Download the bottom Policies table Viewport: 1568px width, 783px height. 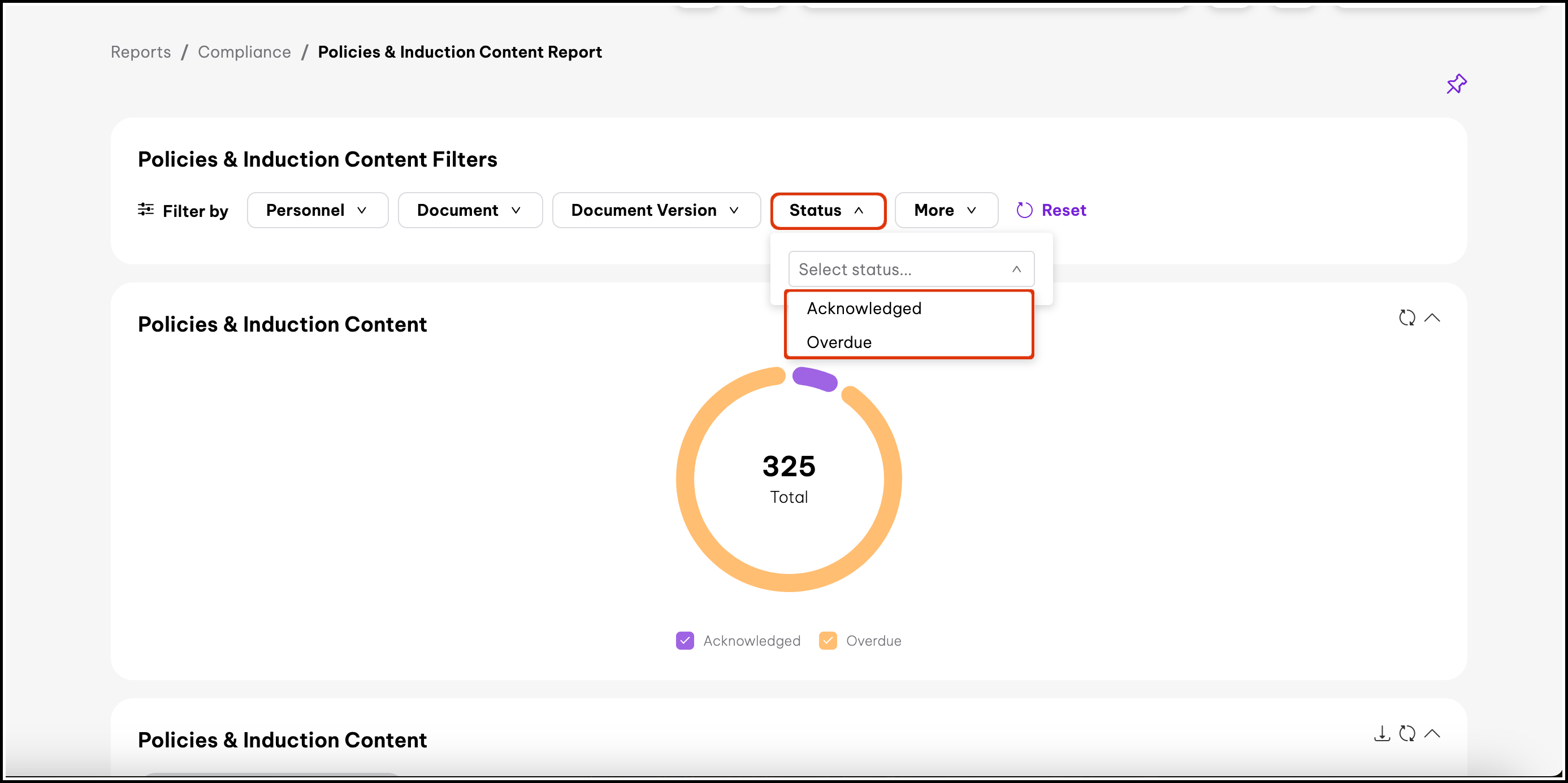[1381, 733]
